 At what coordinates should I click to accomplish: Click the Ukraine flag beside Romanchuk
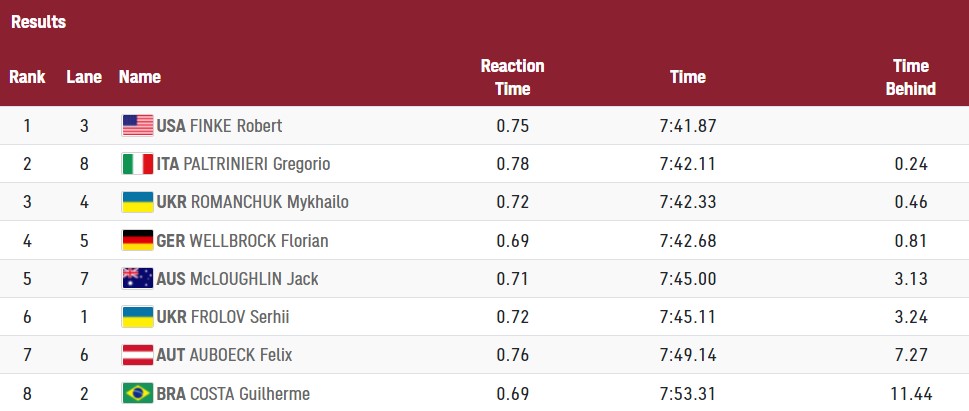(137, 202)
